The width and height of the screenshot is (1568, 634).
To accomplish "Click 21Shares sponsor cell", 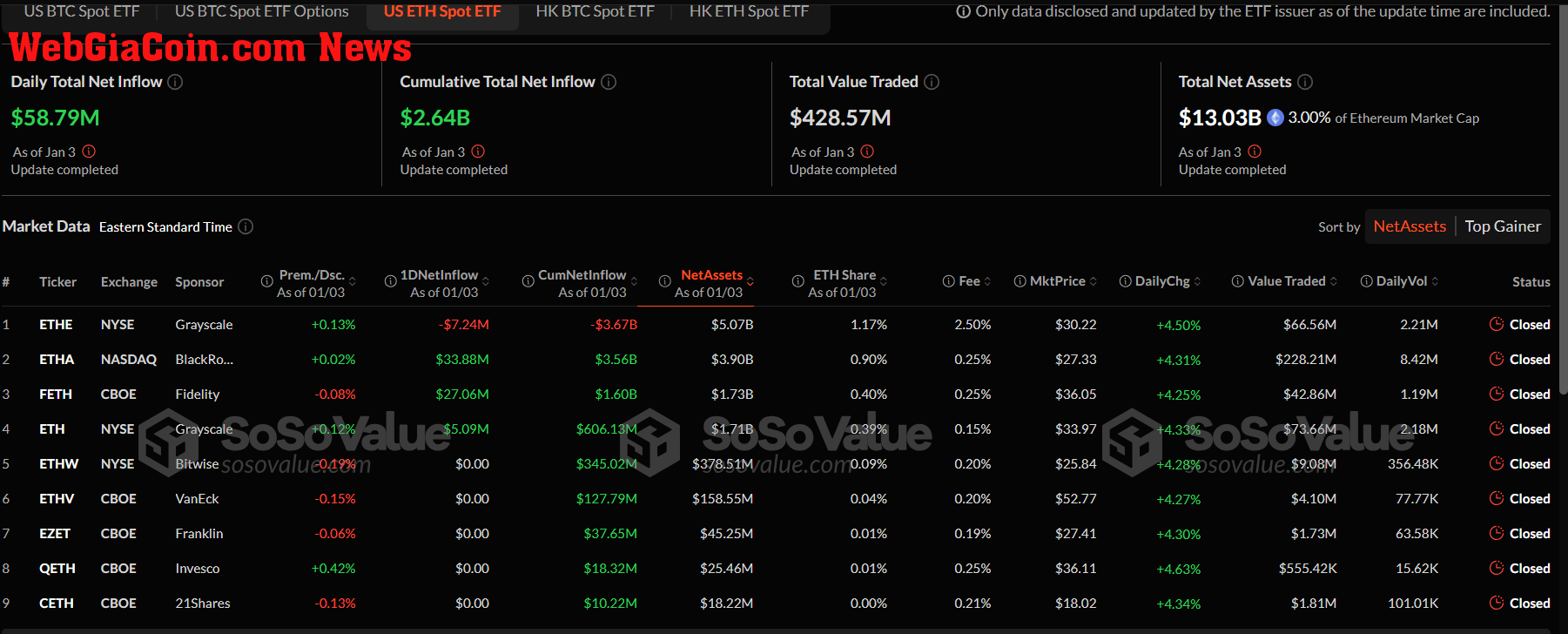I will (203, 603).
